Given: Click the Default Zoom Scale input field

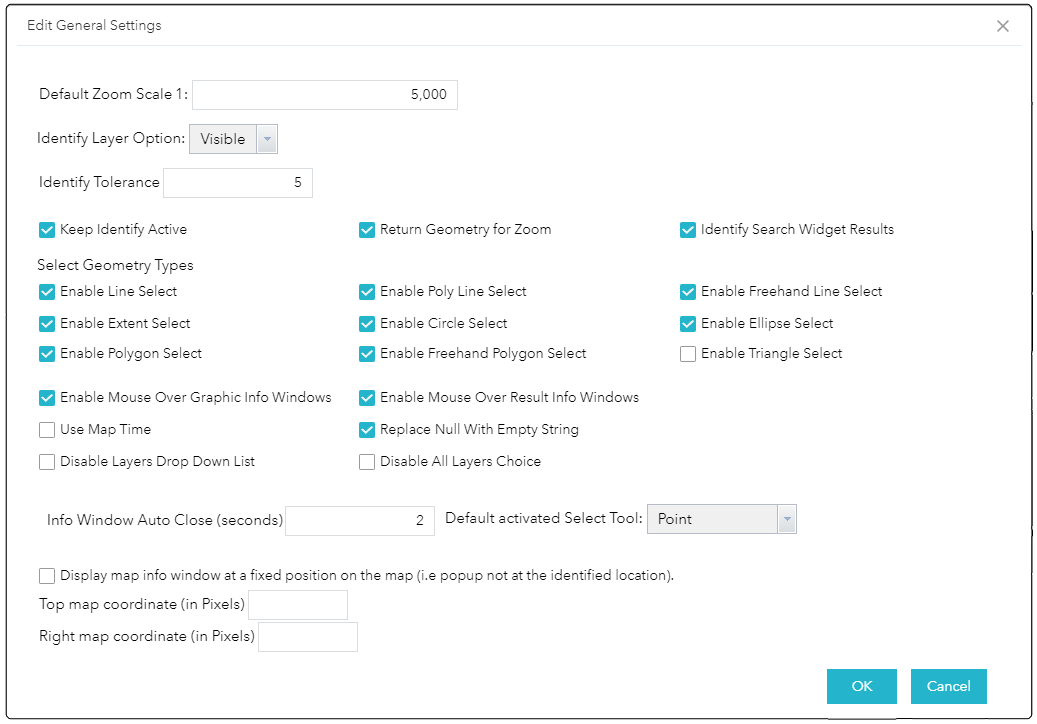Looking at the screenshot, I should [325, 94].
